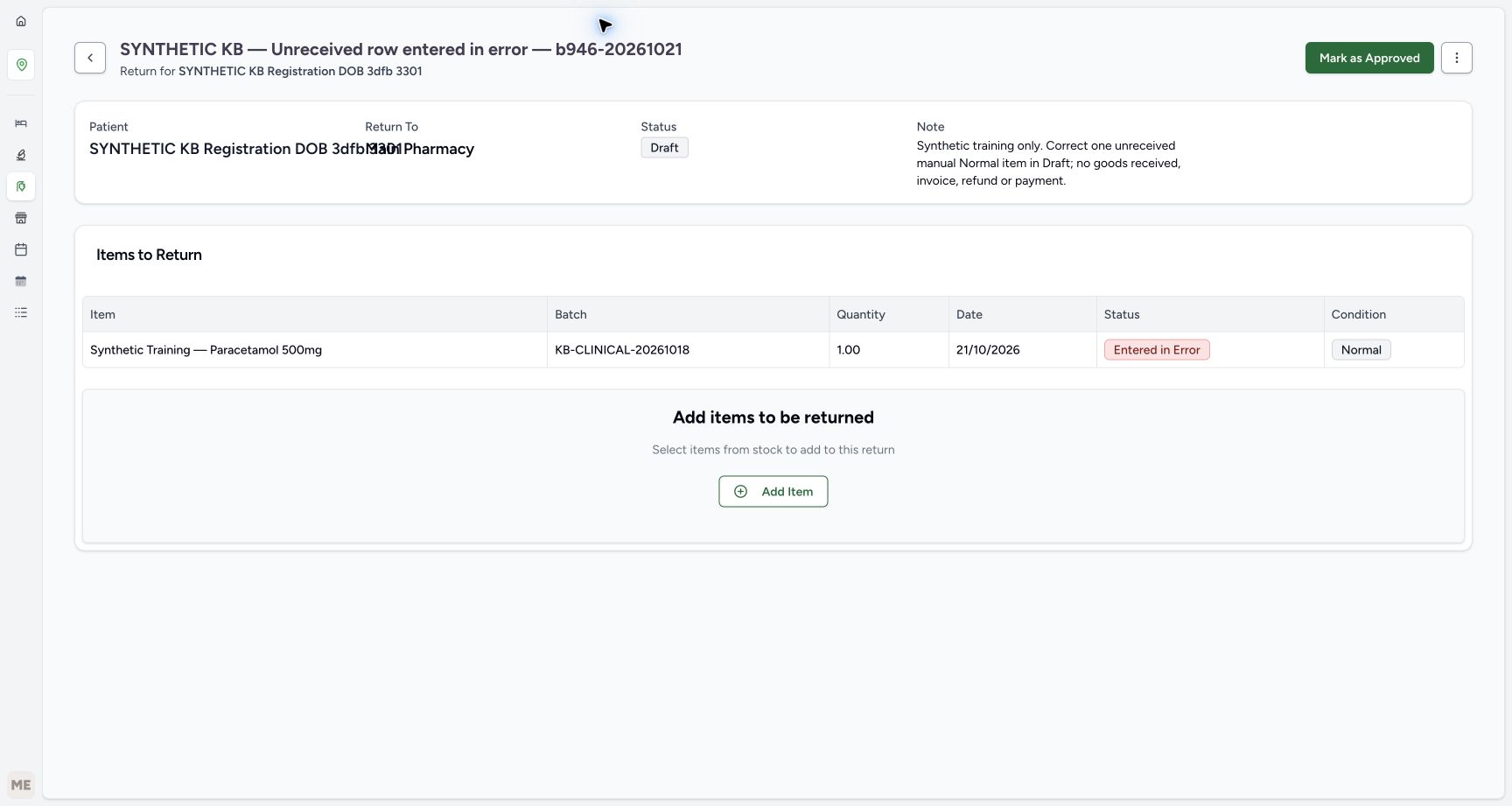Image resolution: width=1512 pixels, height=806 pixels.
Task: Open the storefront sidebar icon
Action: (21, 218)
